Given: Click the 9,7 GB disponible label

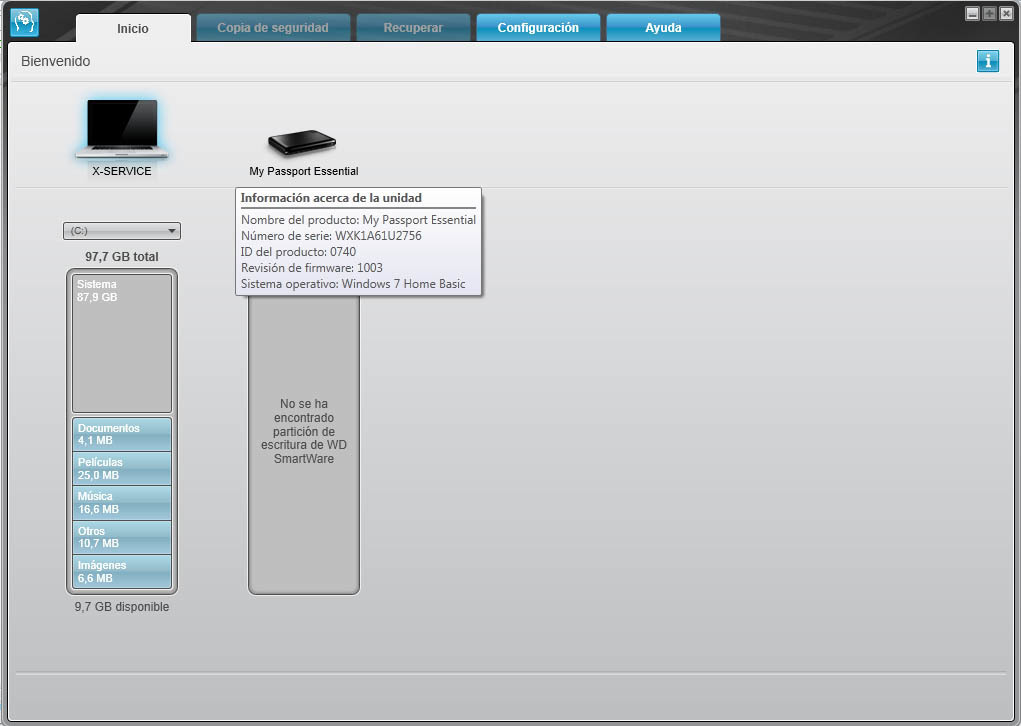Looking at the screenshot, I should coord(122,607).
